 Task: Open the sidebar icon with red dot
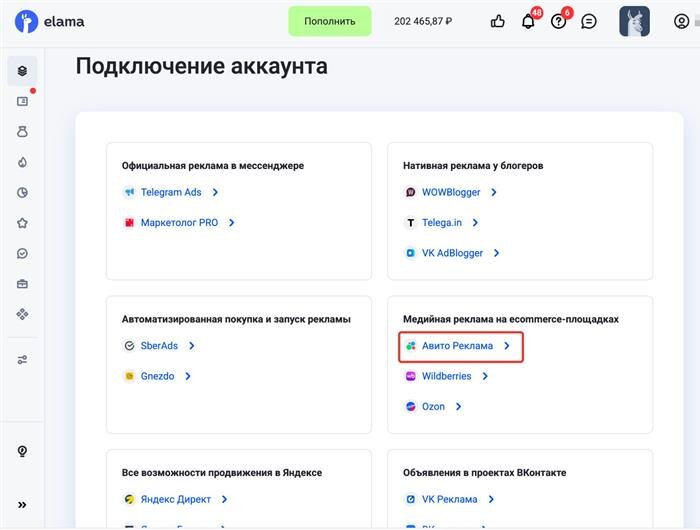click(22, 101)
